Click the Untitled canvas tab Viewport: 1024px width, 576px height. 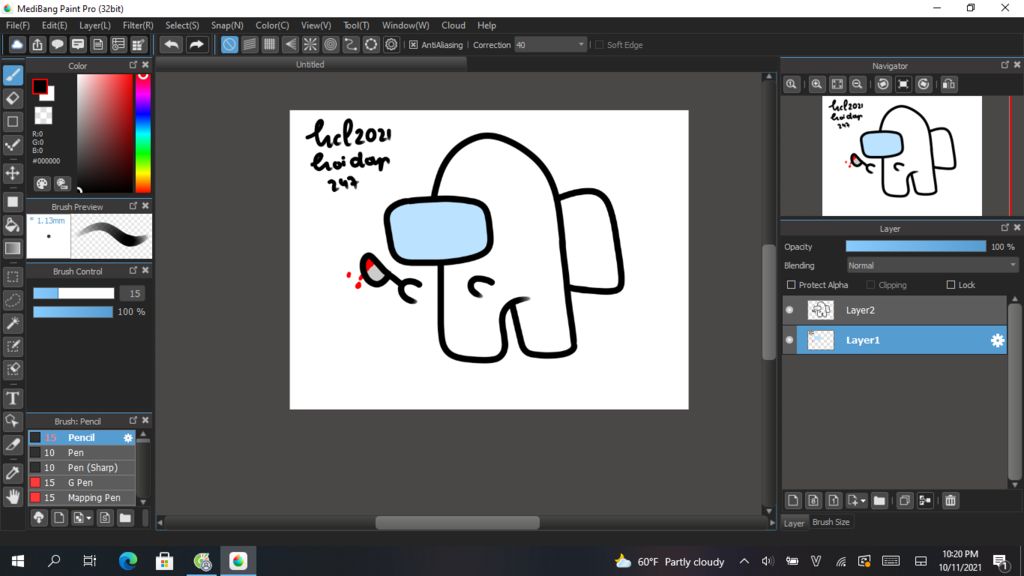pyautogui.click(x=311, y=65)
